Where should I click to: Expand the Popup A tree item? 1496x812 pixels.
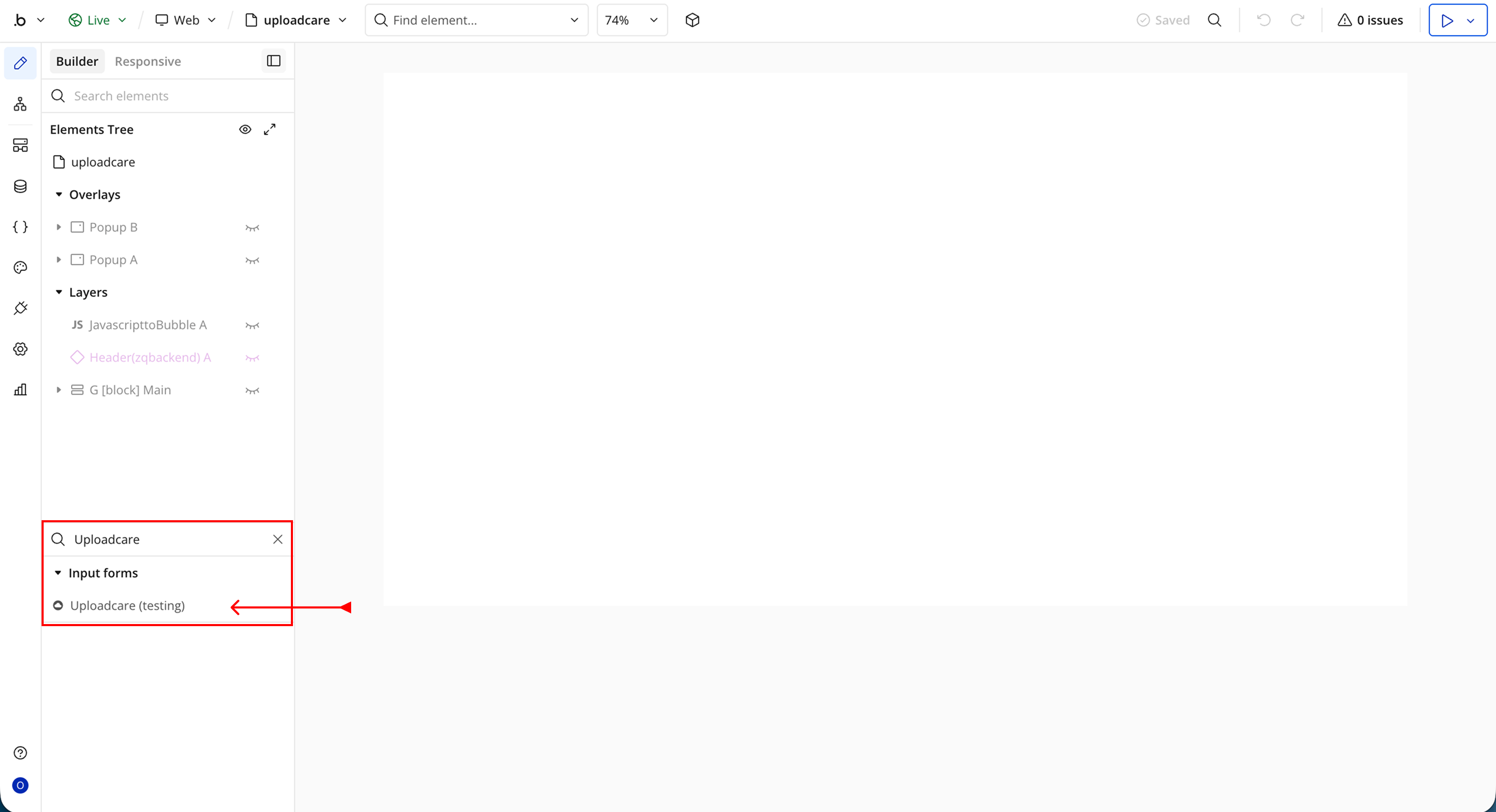[x=59, y=260]
